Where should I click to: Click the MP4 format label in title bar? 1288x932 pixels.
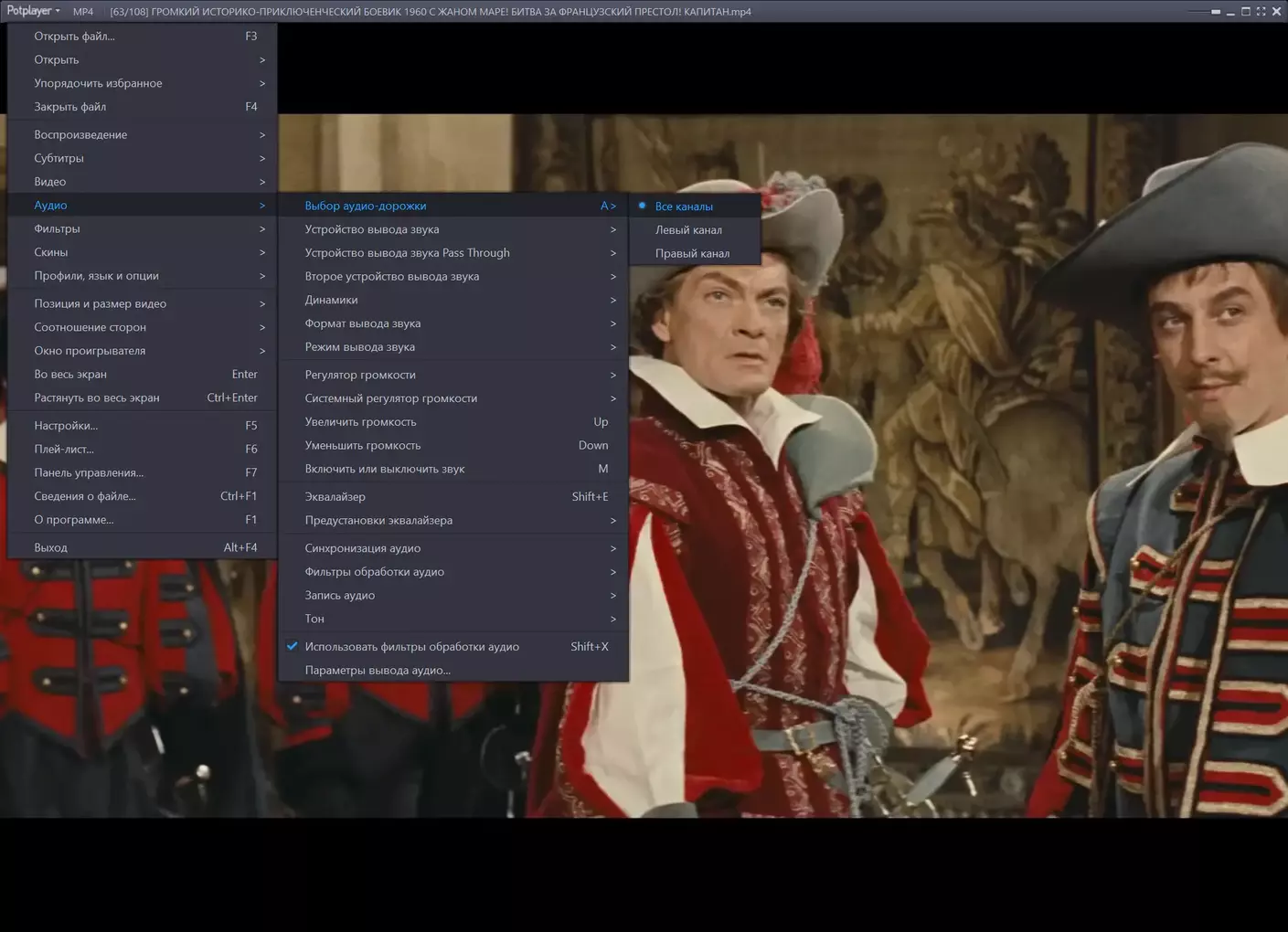tap(83, 12)
